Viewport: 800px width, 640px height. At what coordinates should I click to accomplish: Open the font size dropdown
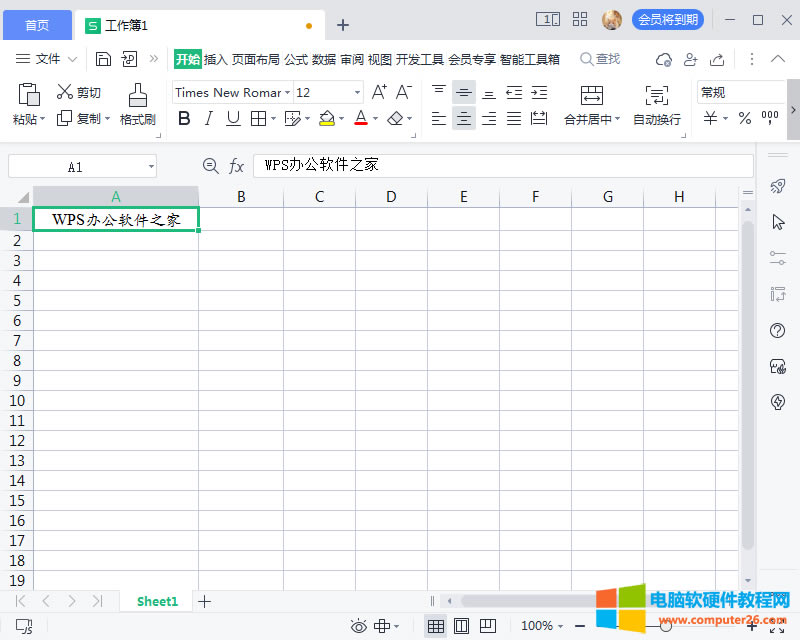[356, 92]
